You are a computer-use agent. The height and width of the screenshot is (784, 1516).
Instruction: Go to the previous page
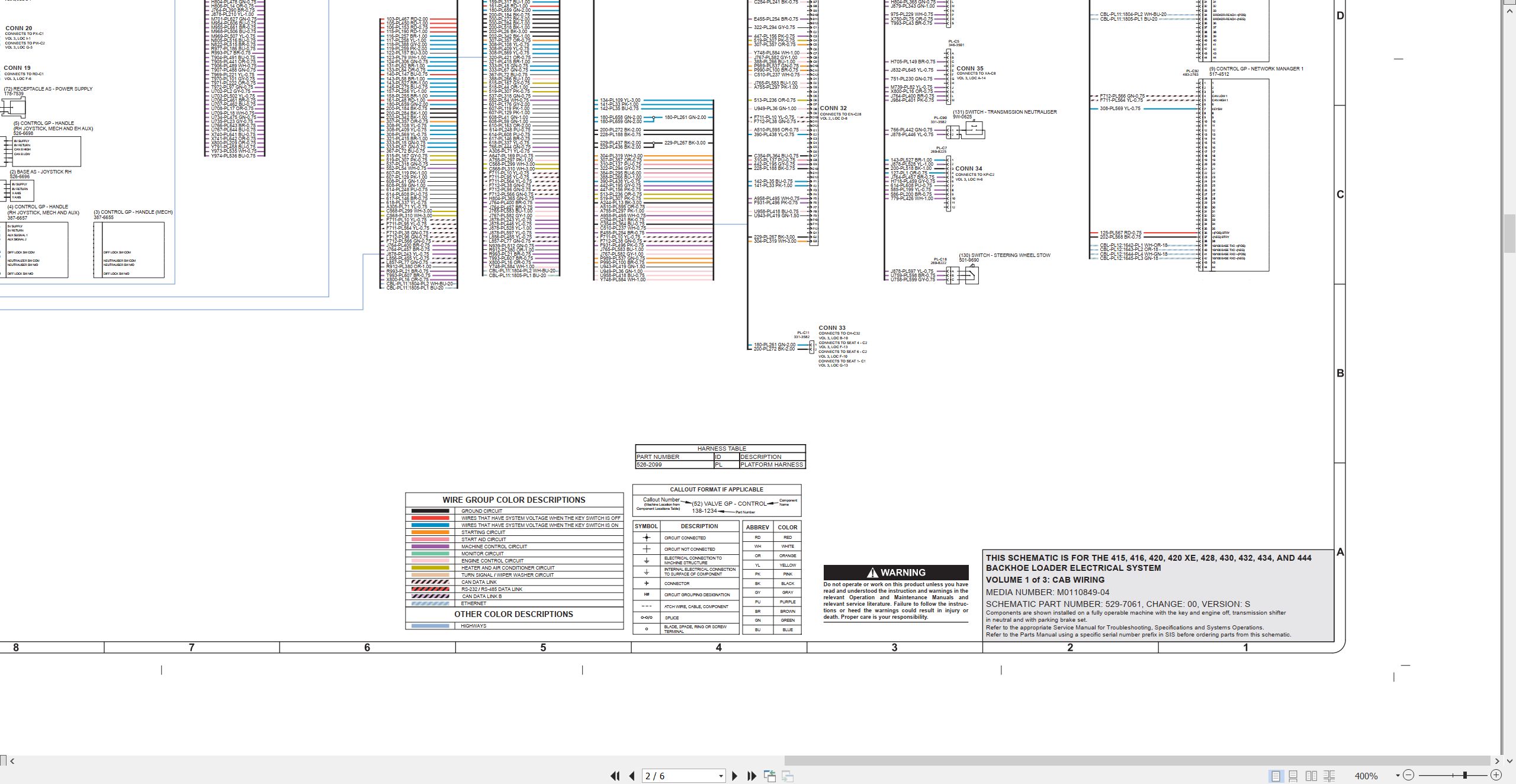pos(632,776)
